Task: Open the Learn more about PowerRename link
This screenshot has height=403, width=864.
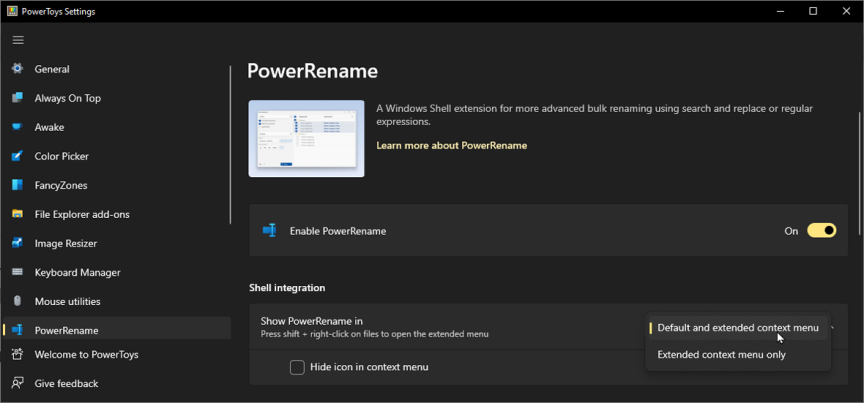Action: coord(451,146)
